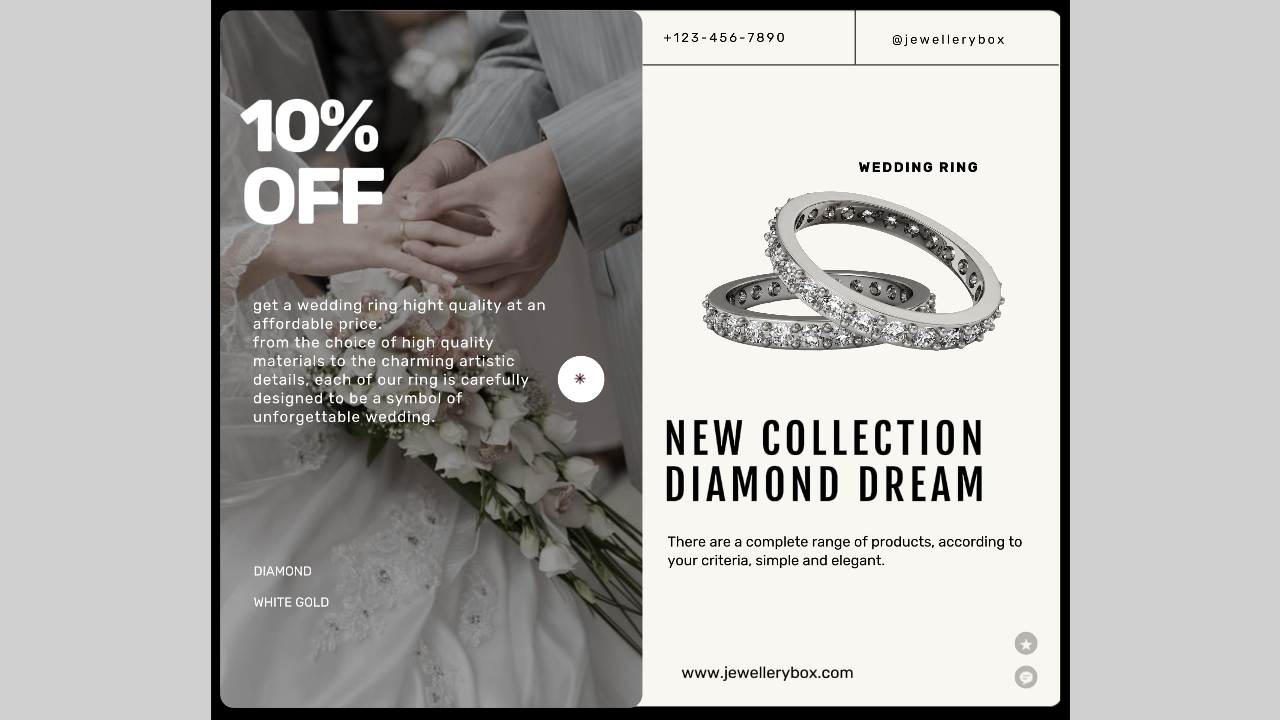Click the NEW COLLECTION heading line

[824, 439]
